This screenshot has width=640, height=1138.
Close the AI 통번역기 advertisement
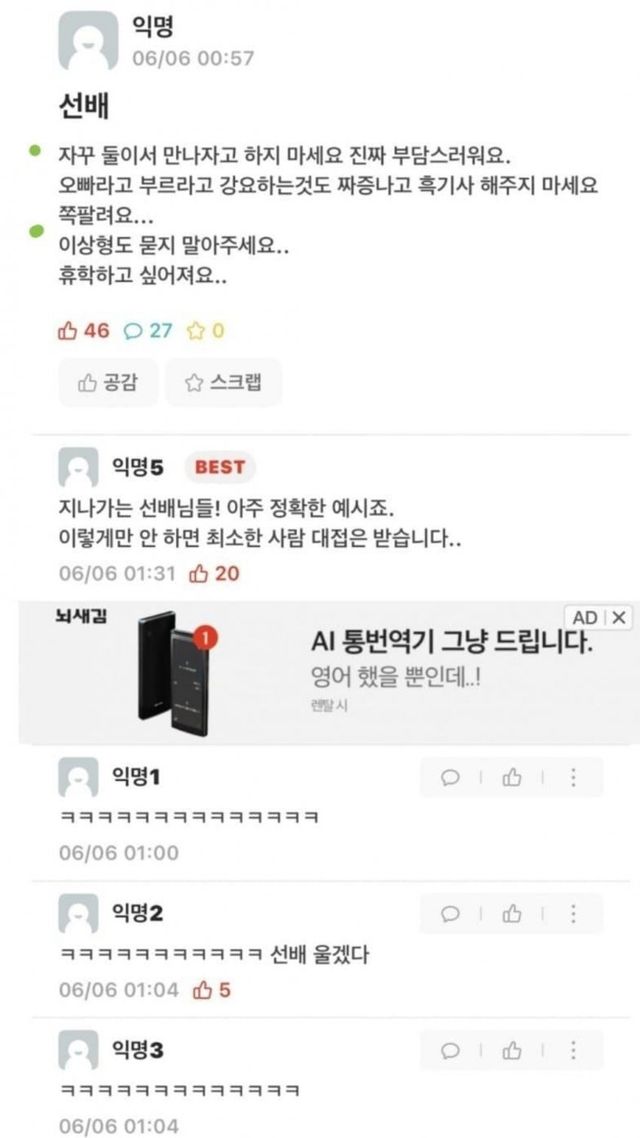click(618, 618)
